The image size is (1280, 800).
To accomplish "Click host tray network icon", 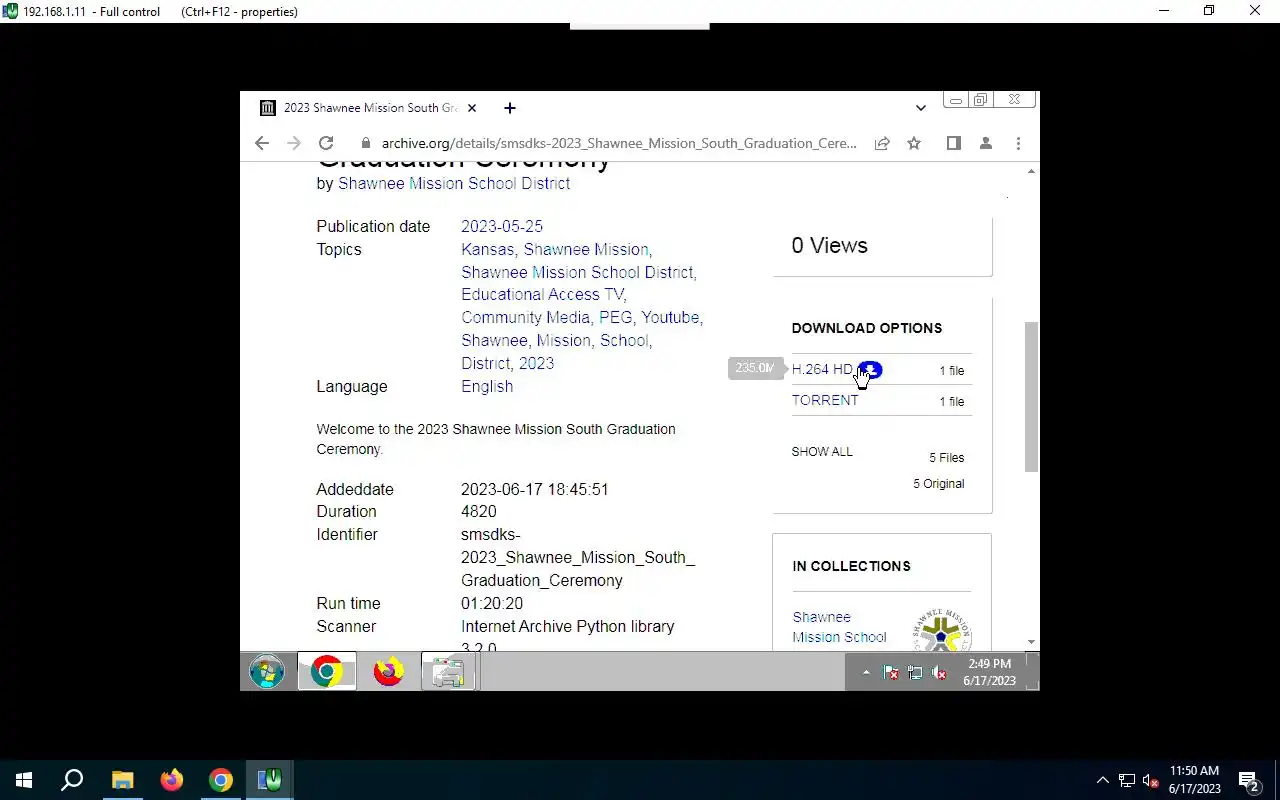I will click(1127, 781).
